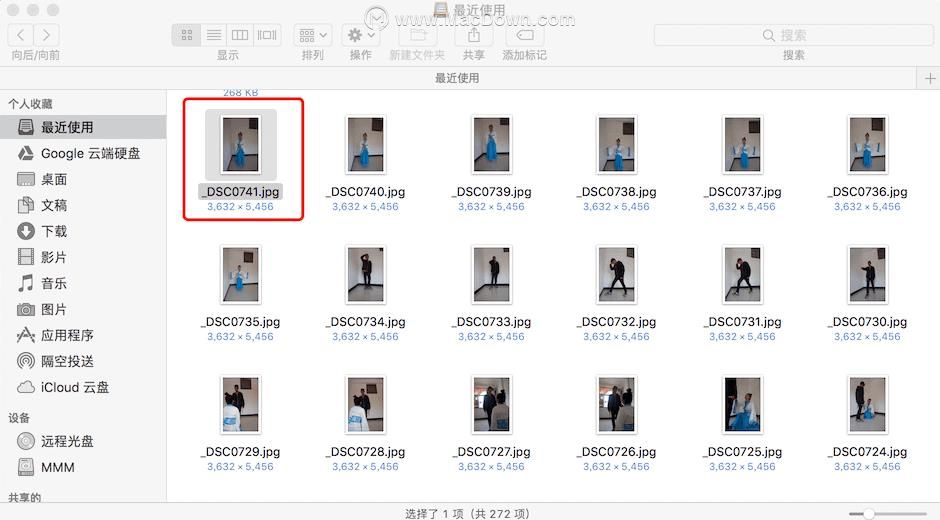Click the _DSC0726.jpg file name
The width and height of the screenshot is (940, 520).
(617, 452)
